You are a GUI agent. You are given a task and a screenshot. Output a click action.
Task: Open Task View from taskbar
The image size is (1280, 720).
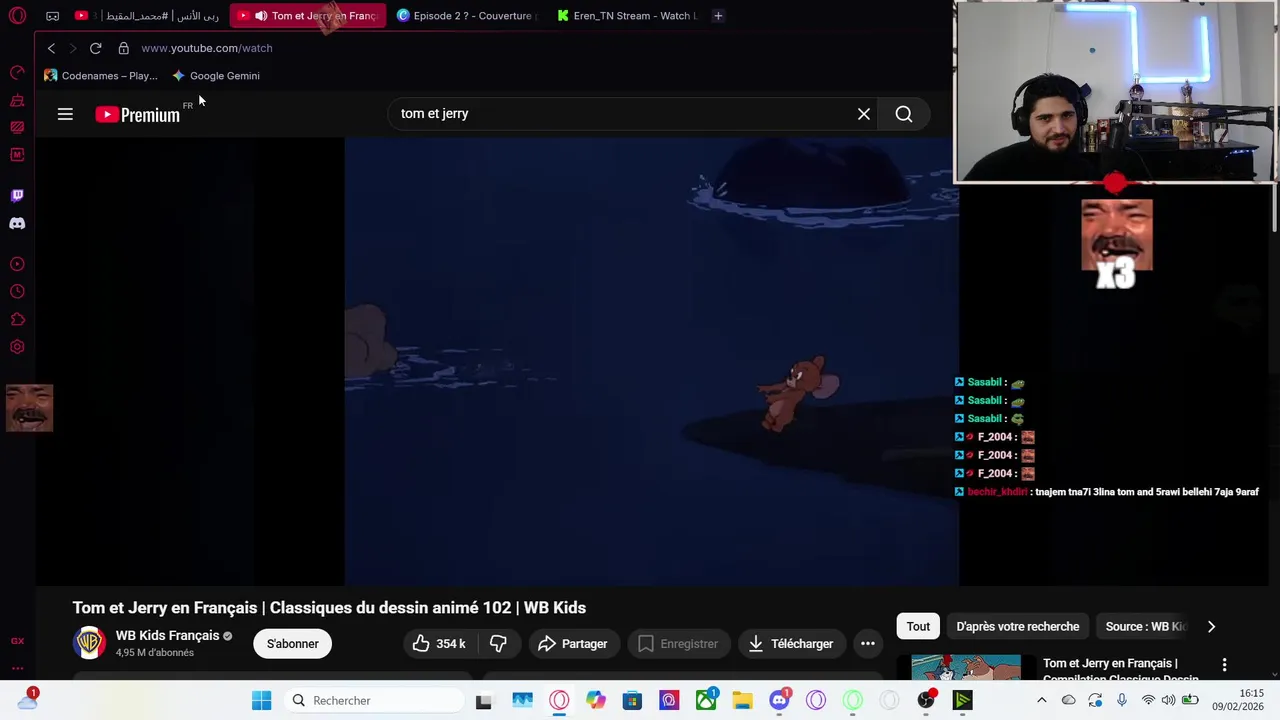[x=484, y=701]
